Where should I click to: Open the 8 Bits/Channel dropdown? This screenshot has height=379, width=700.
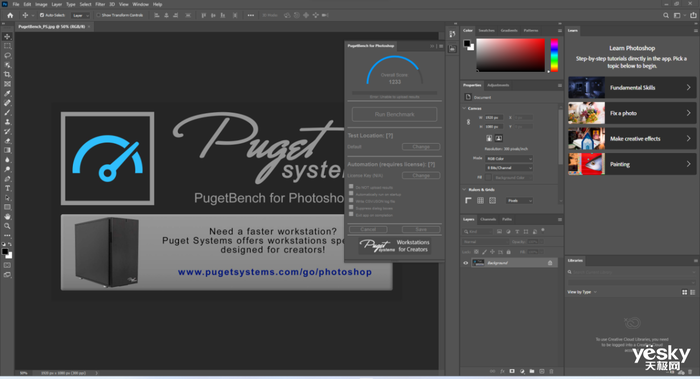[509, 168]
